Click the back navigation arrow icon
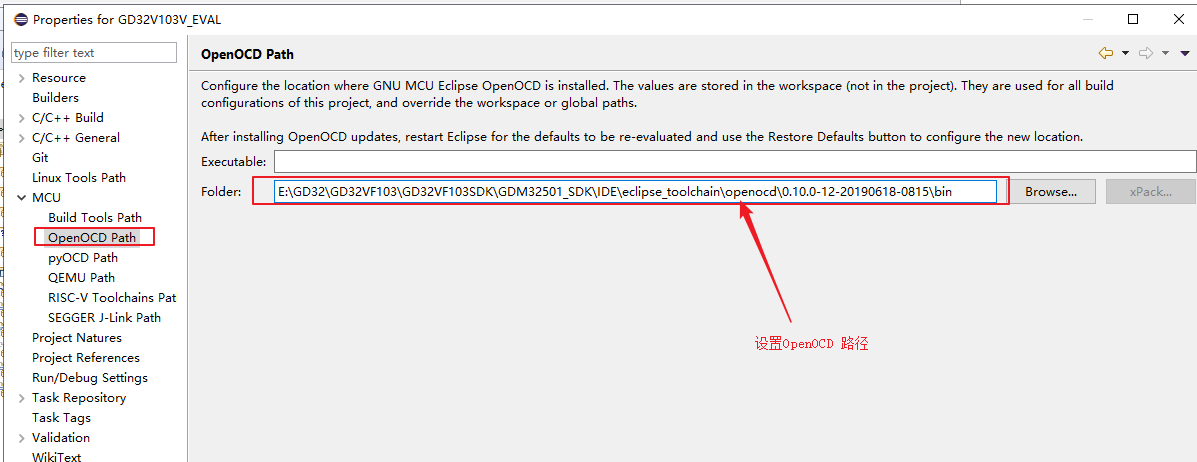Screen dimensions: 1197x462 pyautogui.click(x=1105, y=53)
